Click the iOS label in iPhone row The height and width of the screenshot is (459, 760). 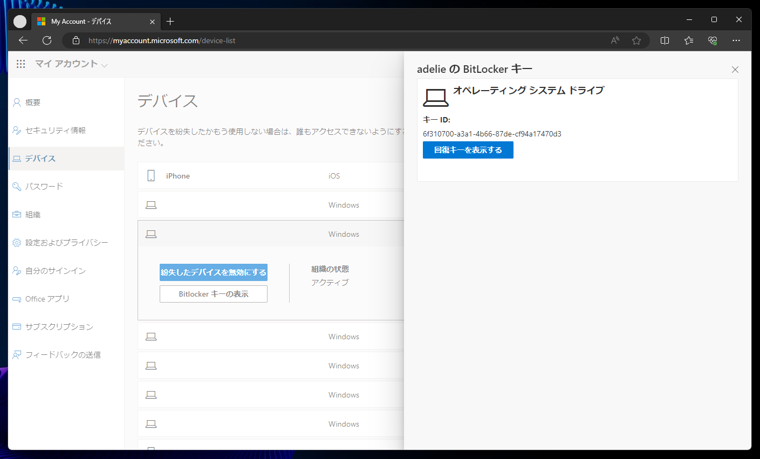tap(334, 176)
